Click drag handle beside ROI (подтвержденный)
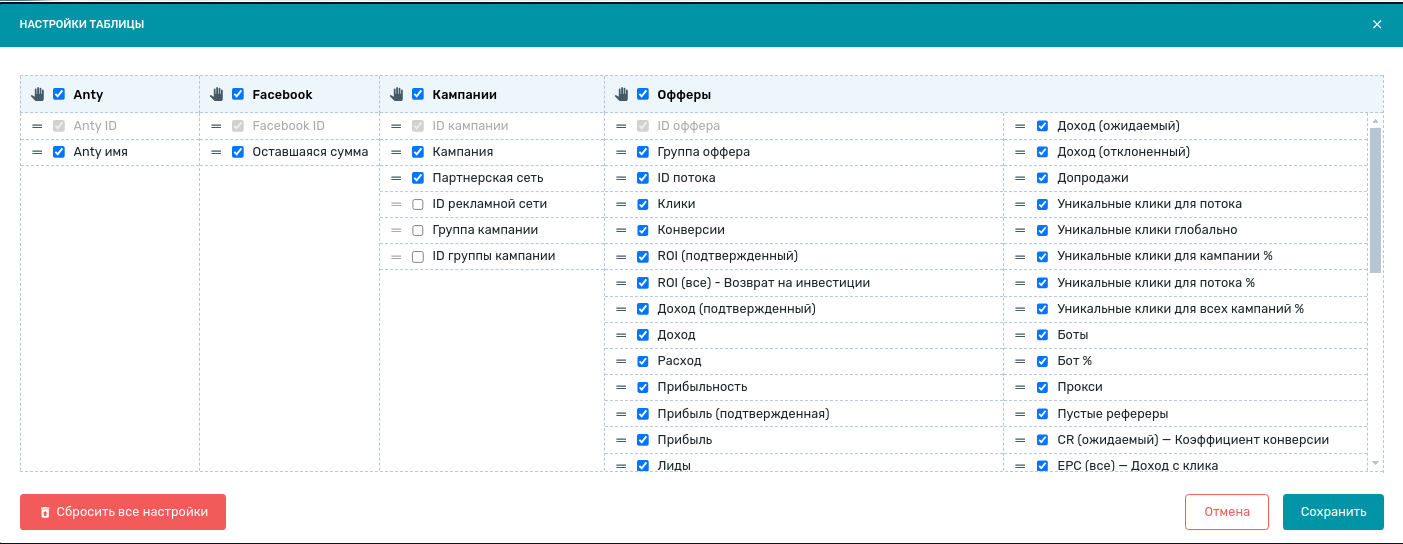1403x544 pixels. 621,256
